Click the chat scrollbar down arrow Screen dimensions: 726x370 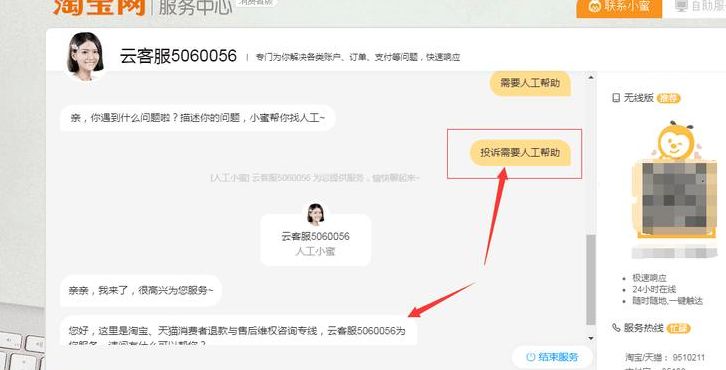591,339
